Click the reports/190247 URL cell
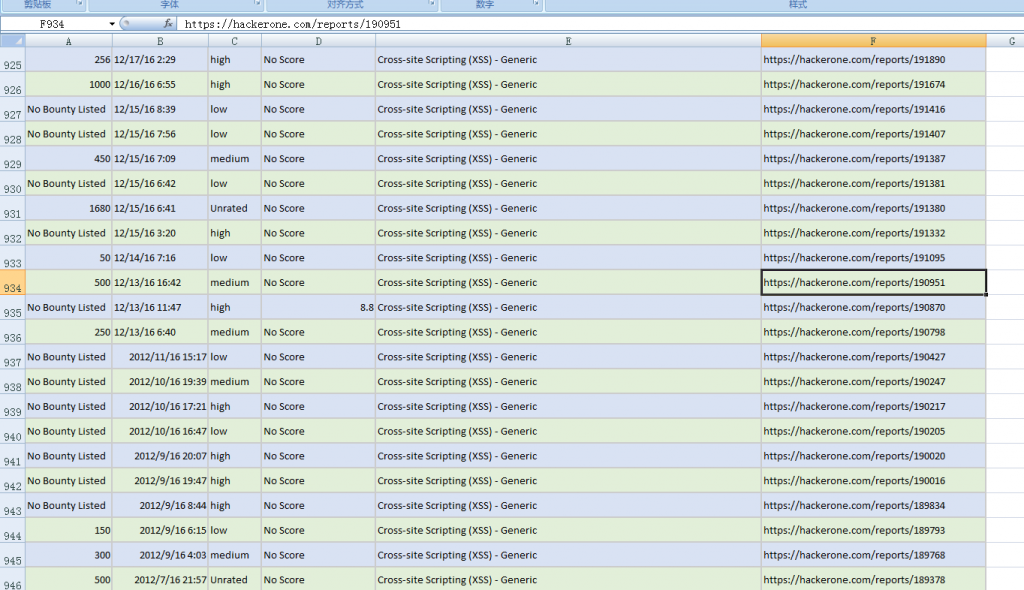 click(873, 382)
